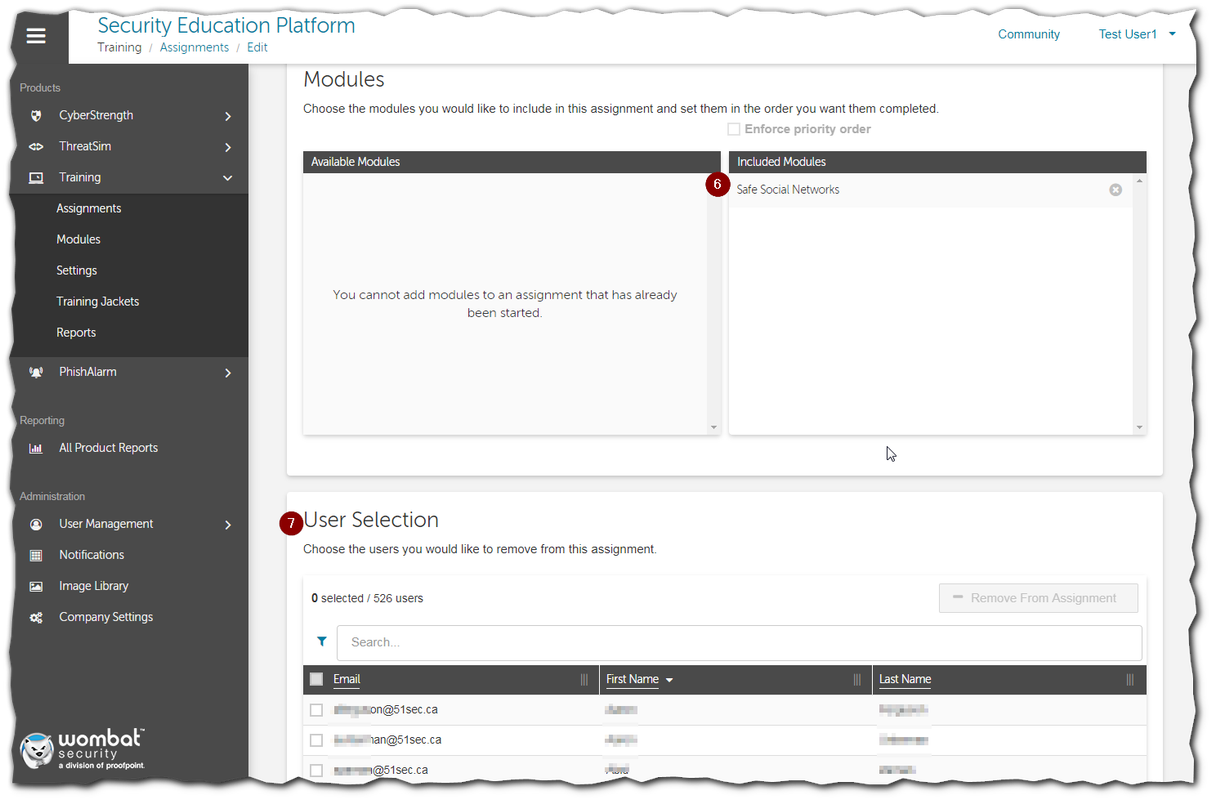Open Settings in Training menu
Screen dimensions: 1212x800
pos(77,271)
